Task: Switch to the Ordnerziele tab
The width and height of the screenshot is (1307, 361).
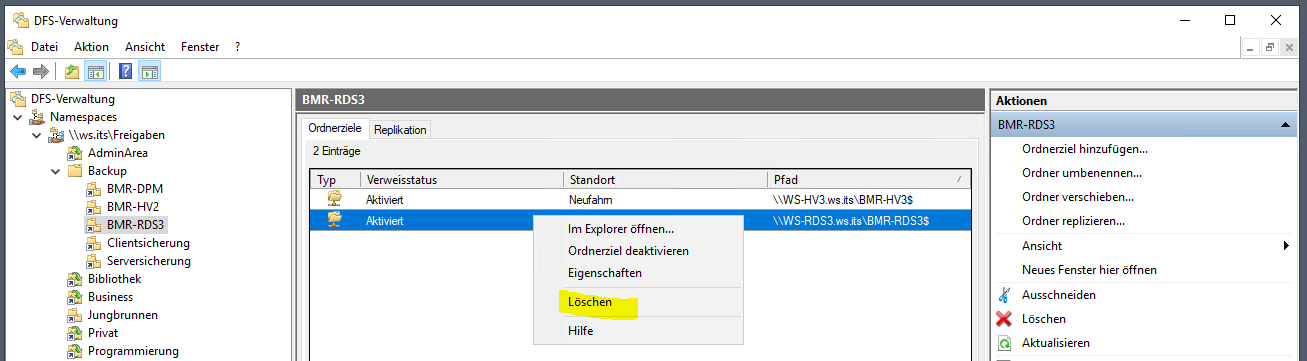Action: (334, 129)
